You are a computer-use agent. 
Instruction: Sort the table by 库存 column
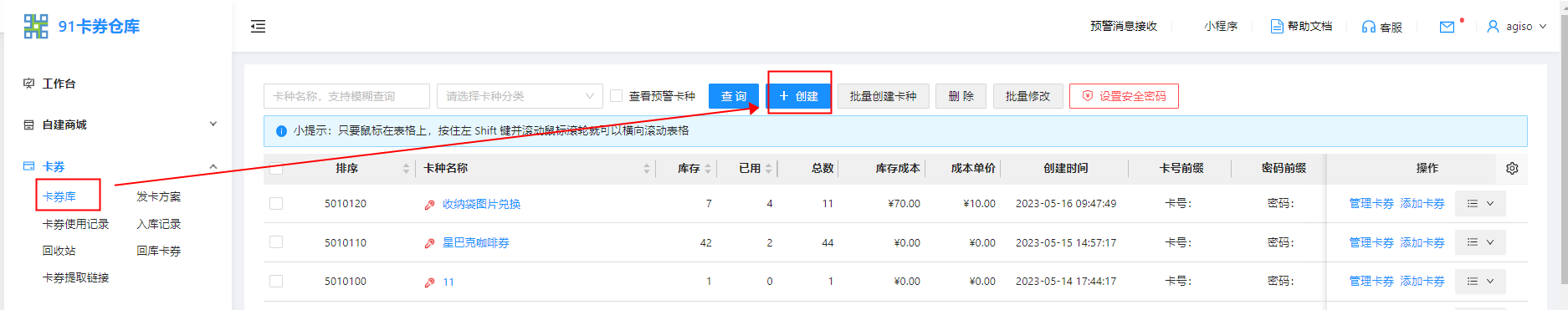(x=694, y=168)
